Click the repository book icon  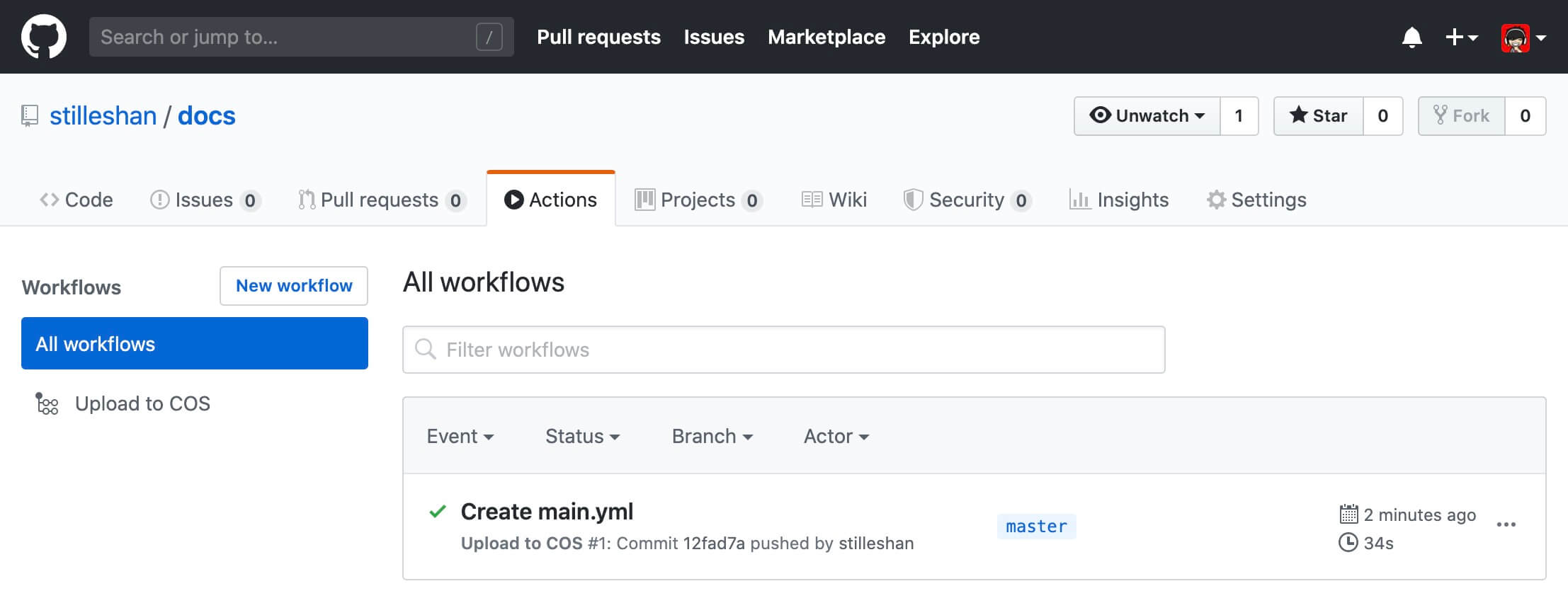click(x=30, y=115)
